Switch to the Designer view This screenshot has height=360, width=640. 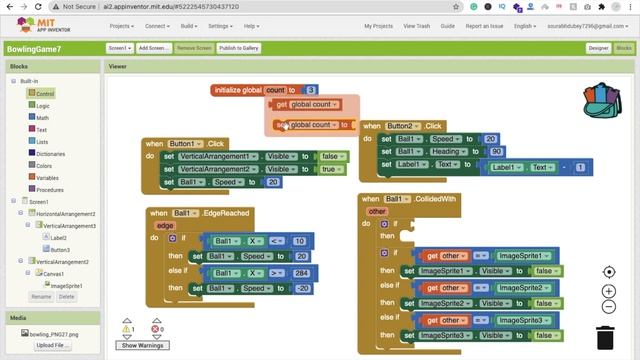coord(598,48)
